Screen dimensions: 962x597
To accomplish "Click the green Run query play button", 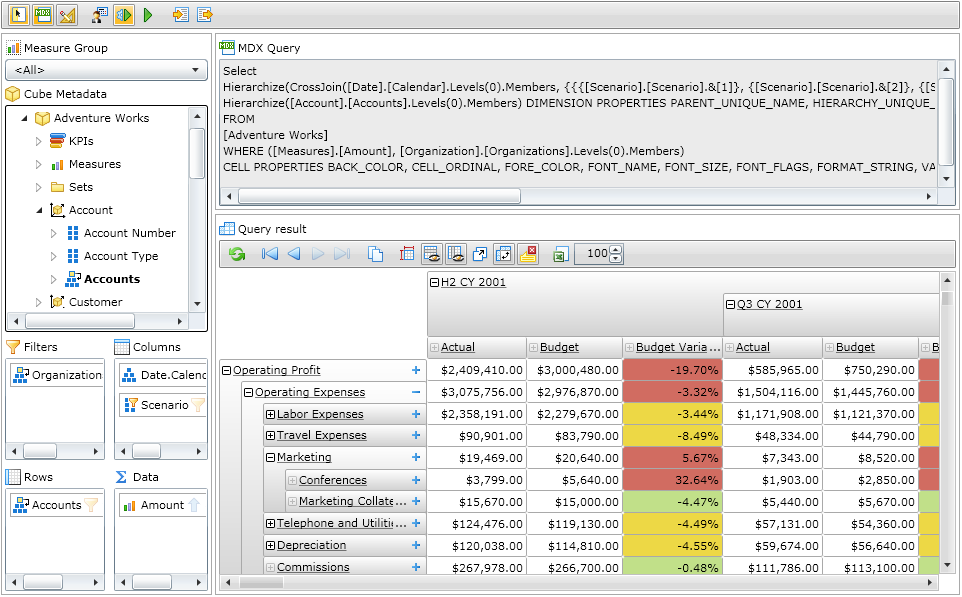I will (x=148, y=15).
